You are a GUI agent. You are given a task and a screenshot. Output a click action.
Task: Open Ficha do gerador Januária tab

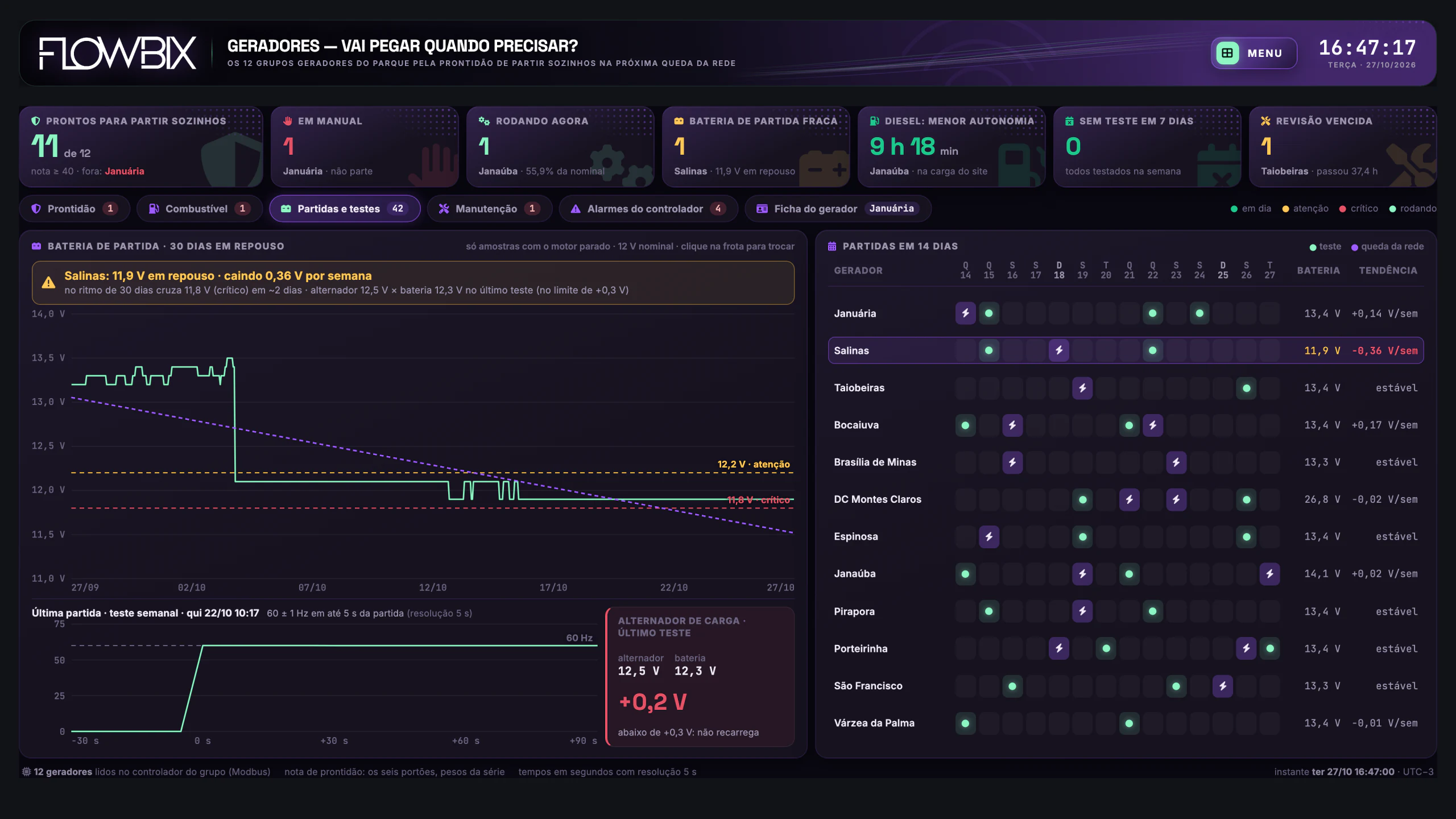pos(838,209)
